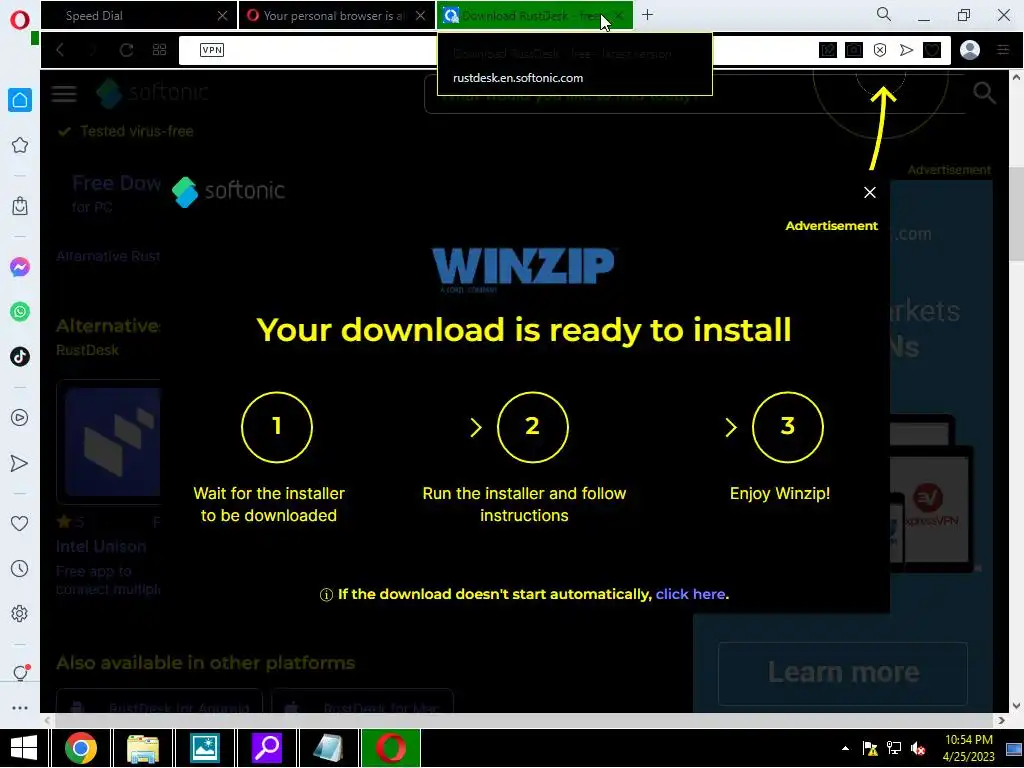Open the magnifier app on taskbar
Image resolution: width=1024 pixels, height=768 pixels.
(267, 748)
